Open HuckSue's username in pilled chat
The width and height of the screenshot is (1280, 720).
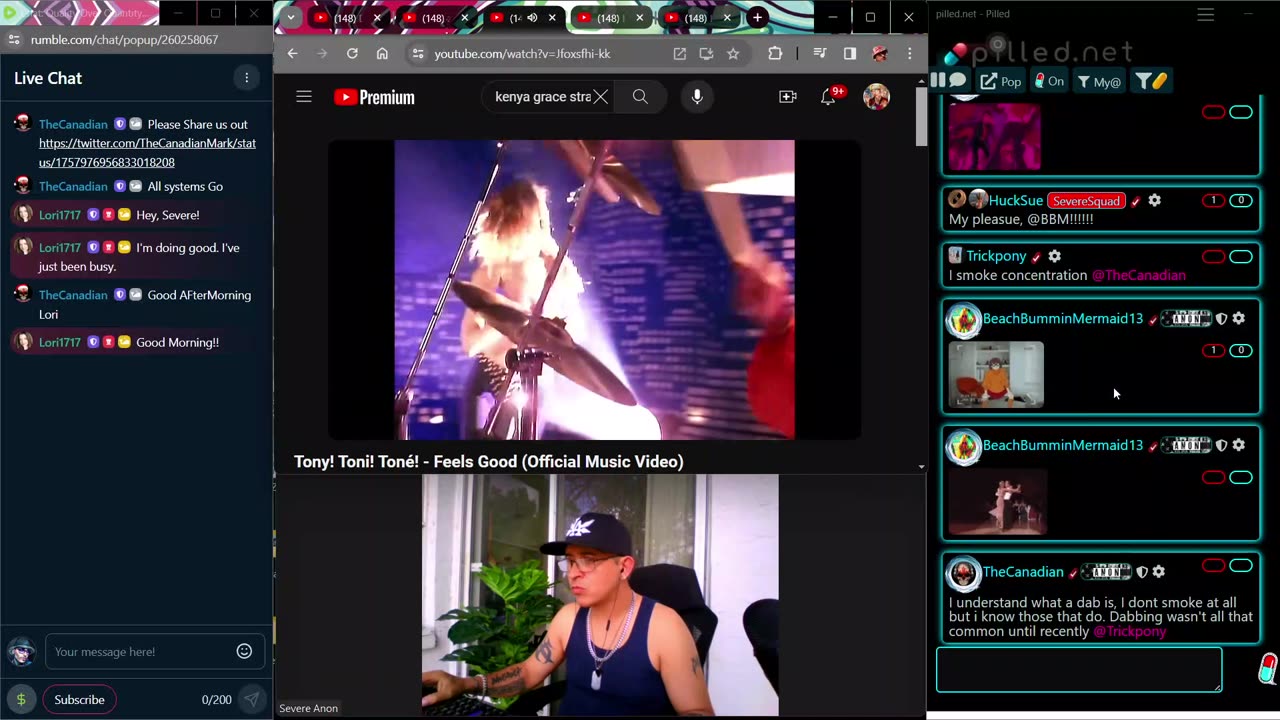[x=1016, y=200]
